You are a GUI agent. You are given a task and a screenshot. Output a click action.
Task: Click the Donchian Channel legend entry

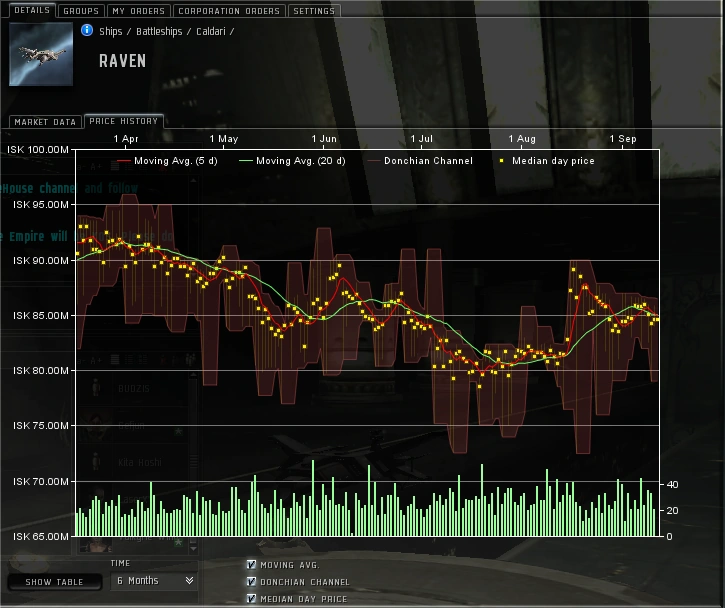420,161
